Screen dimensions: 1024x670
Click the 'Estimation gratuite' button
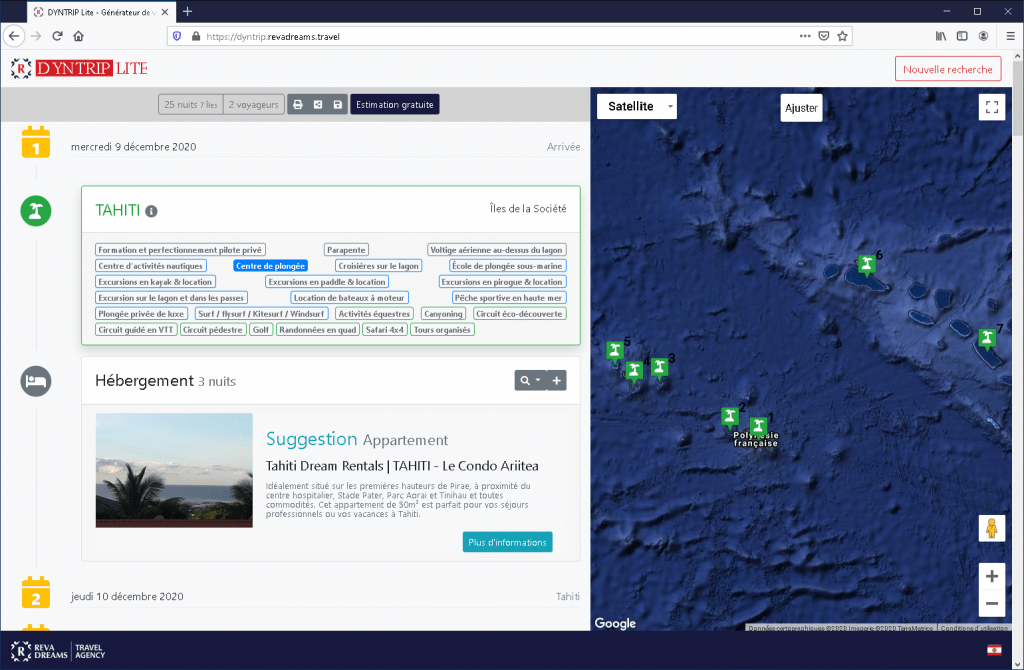tap(394, 105)
